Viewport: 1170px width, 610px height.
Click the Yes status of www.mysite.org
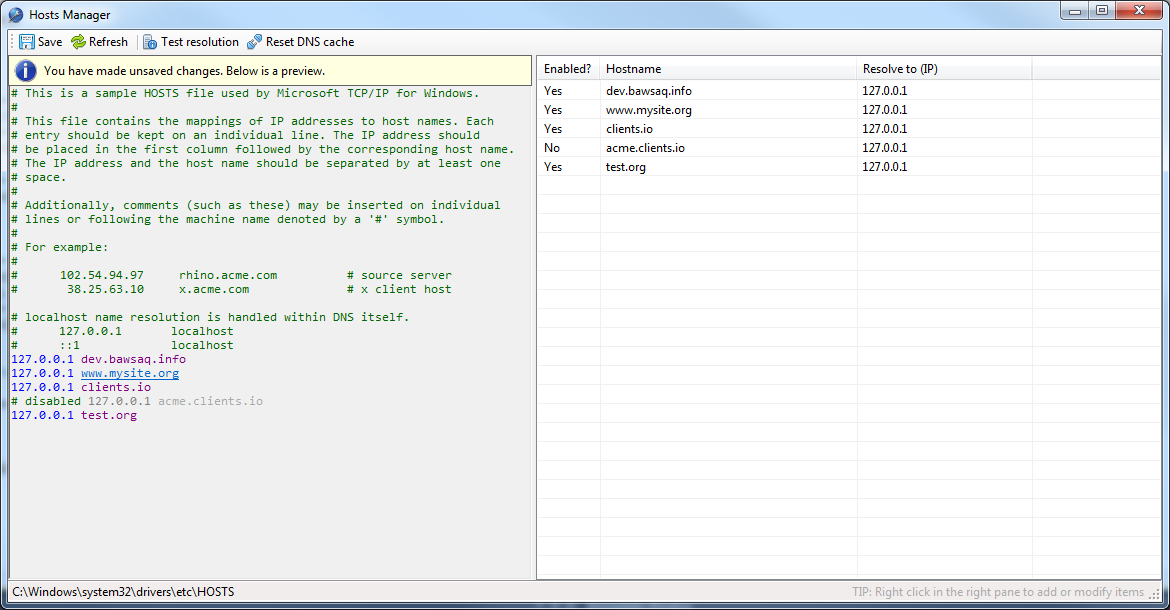click(x=553, y=110)
